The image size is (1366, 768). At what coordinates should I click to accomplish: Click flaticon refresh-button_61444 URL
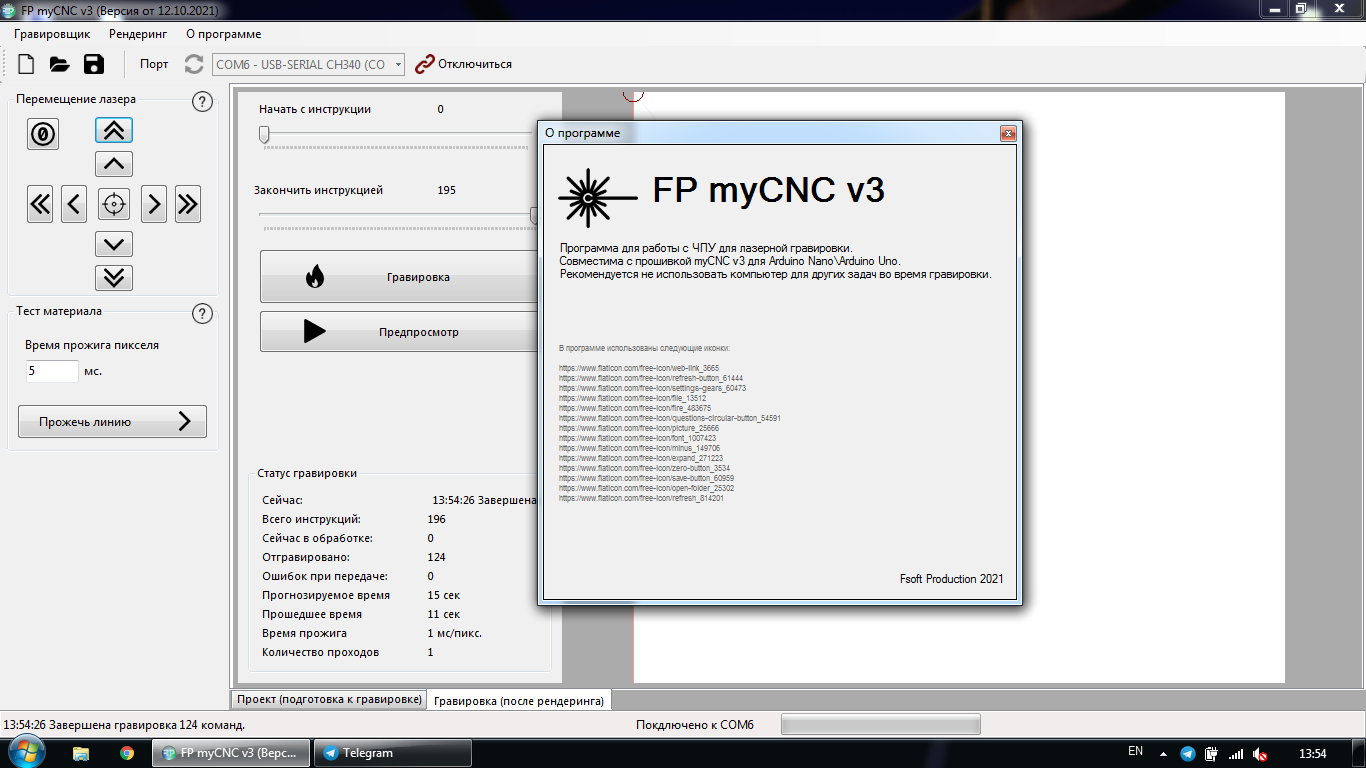tap(651, 378)
